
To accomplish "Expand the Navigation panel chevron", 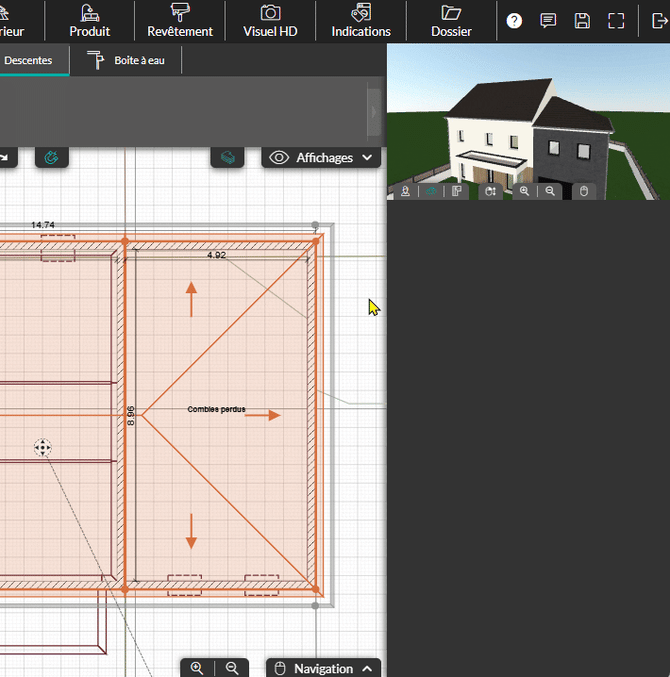I will click(367, 668).
